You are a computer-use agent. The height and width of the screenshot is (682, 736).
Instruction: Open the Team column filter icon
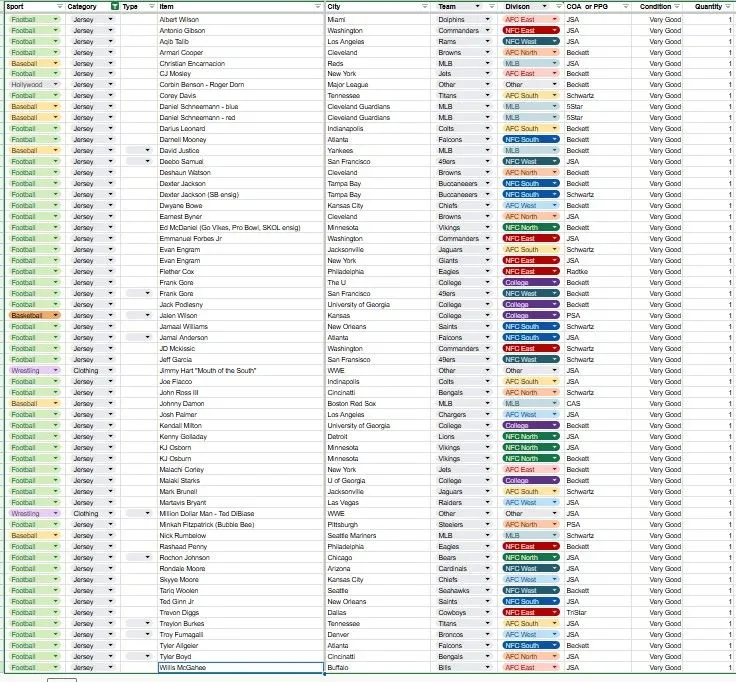tap(492, 7)
